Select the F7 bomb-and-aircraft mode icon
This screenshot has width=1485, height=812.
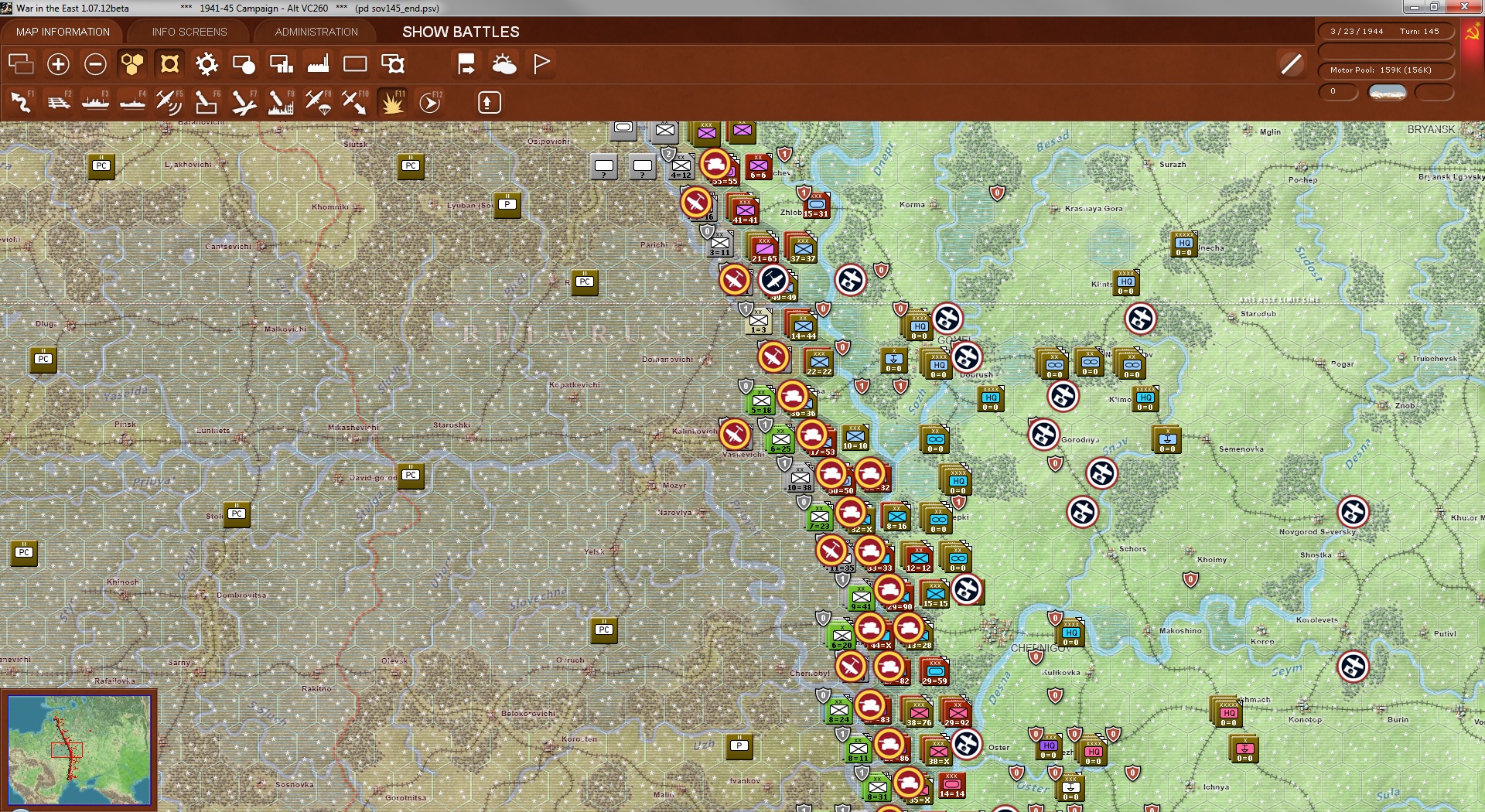click(x=244, y=102)
